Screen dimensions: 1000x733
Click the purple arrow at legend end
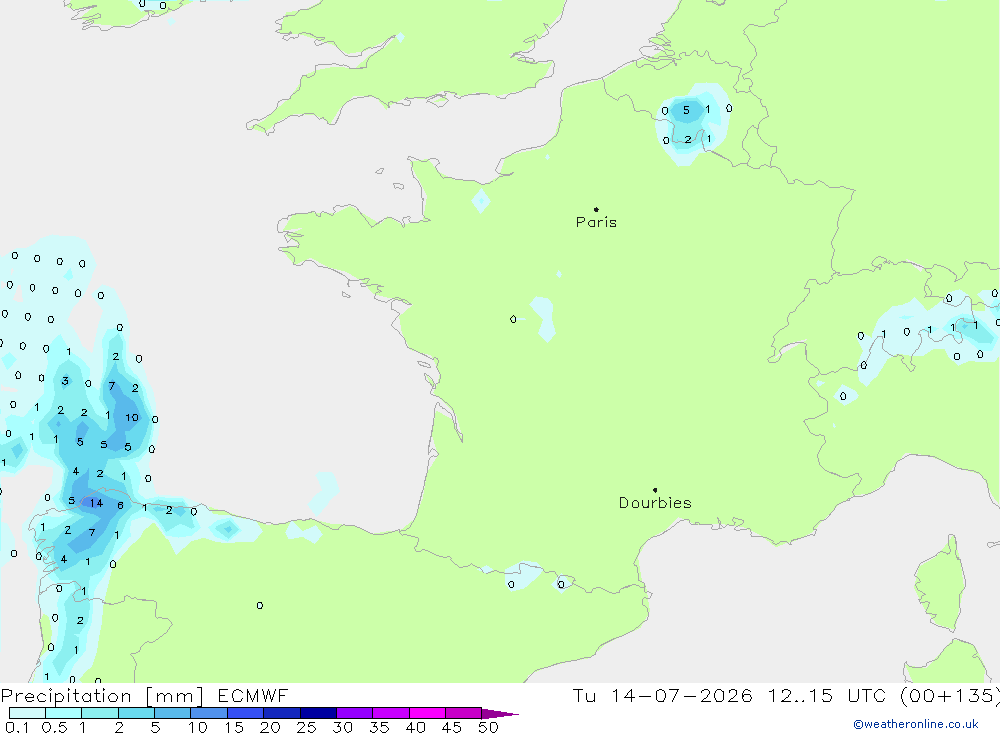coord(500,713)
